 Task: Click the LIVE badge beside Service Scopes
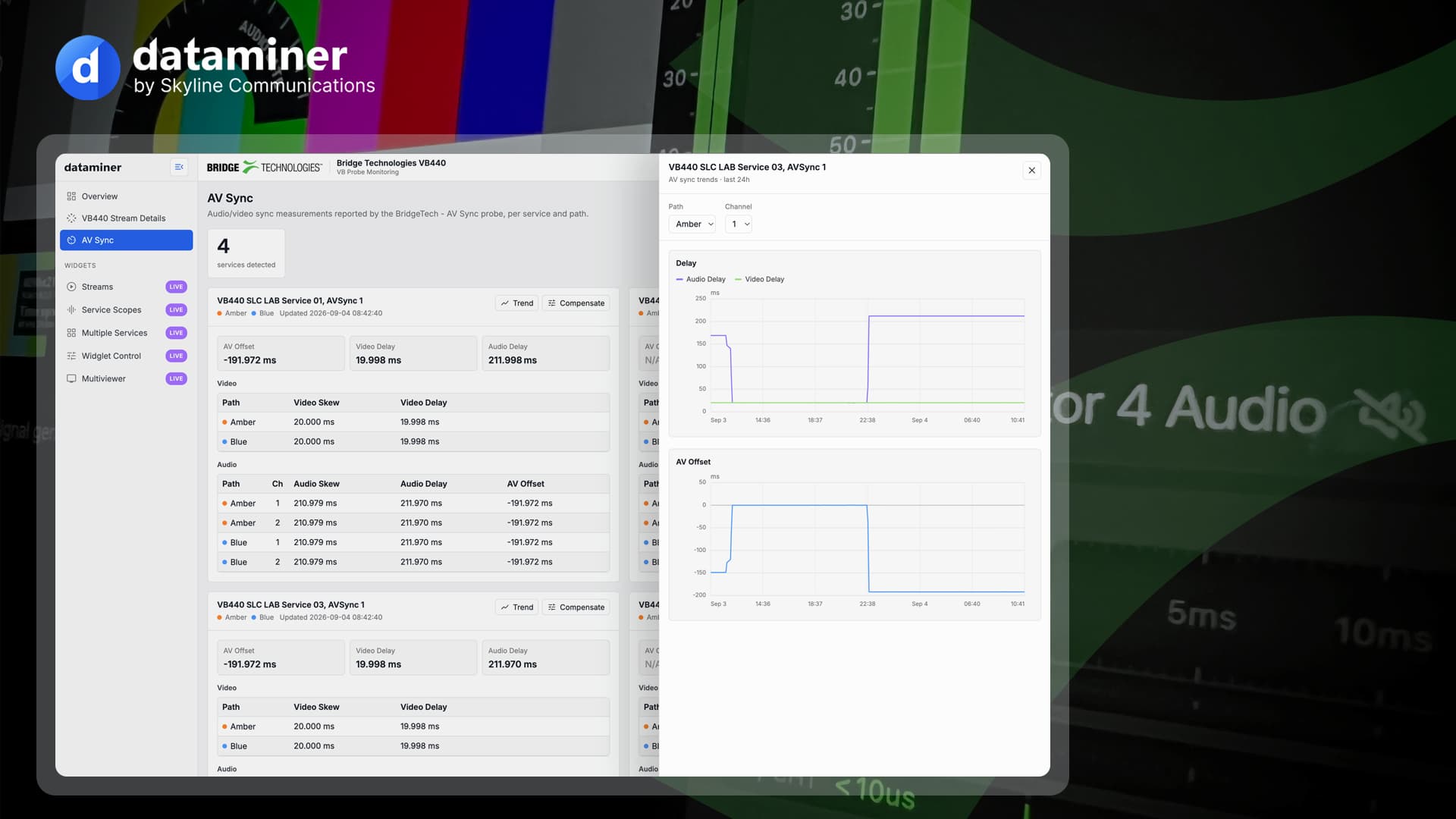(176, 310)
